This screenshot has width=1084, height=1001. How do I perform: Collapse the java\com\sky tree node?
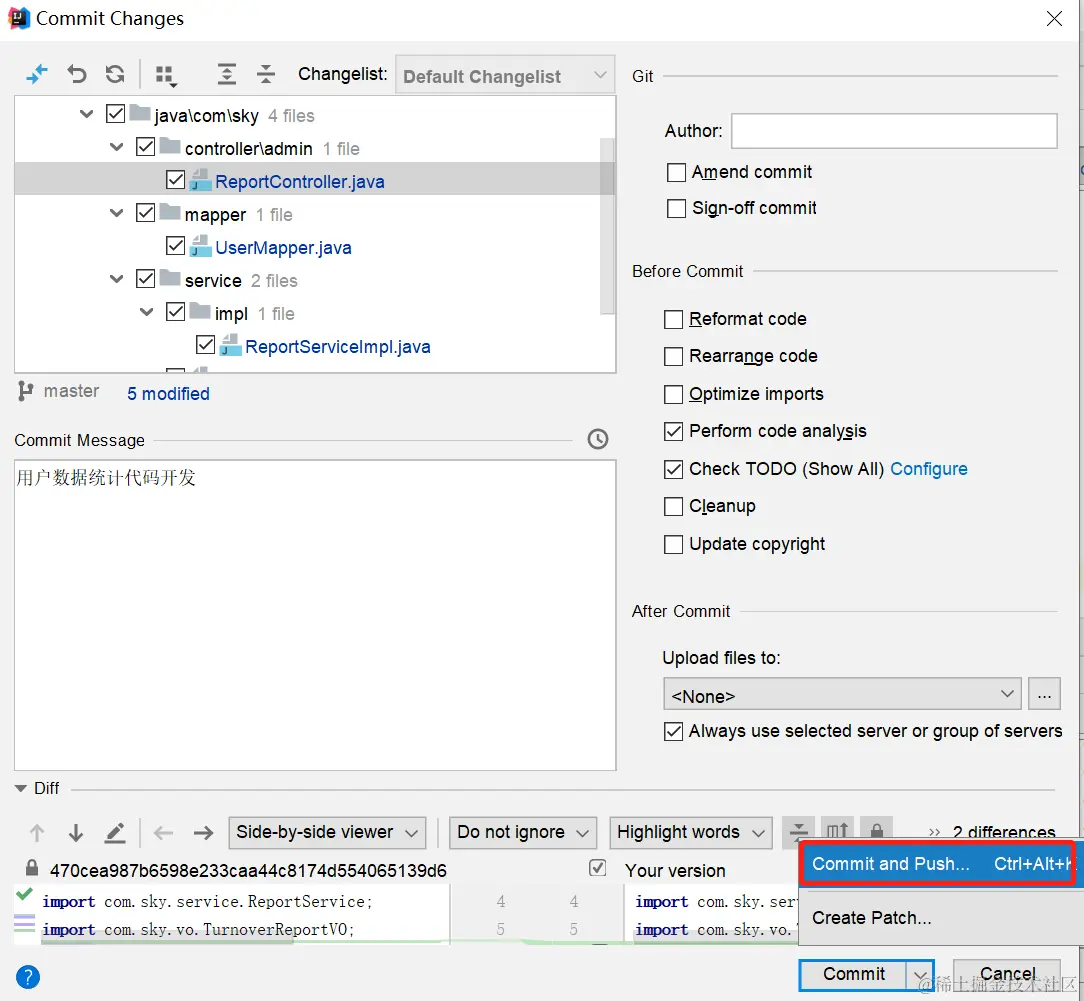click(86, 114)
